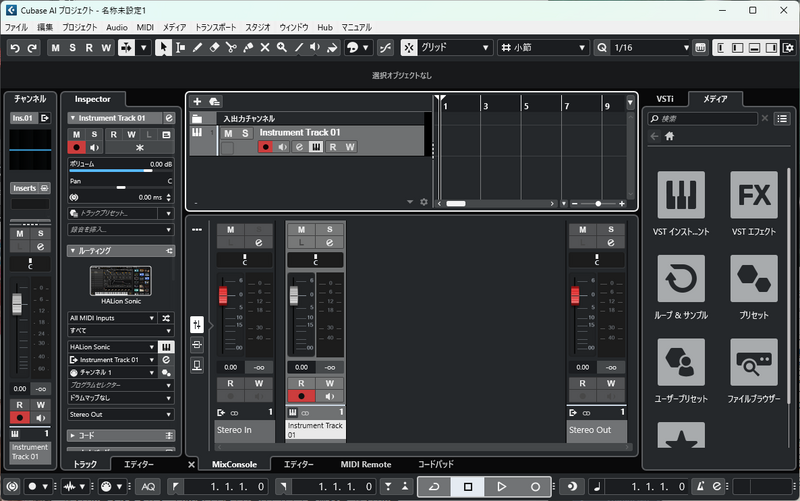Open quantize preset 1/16 dropdown

[651, 47]
